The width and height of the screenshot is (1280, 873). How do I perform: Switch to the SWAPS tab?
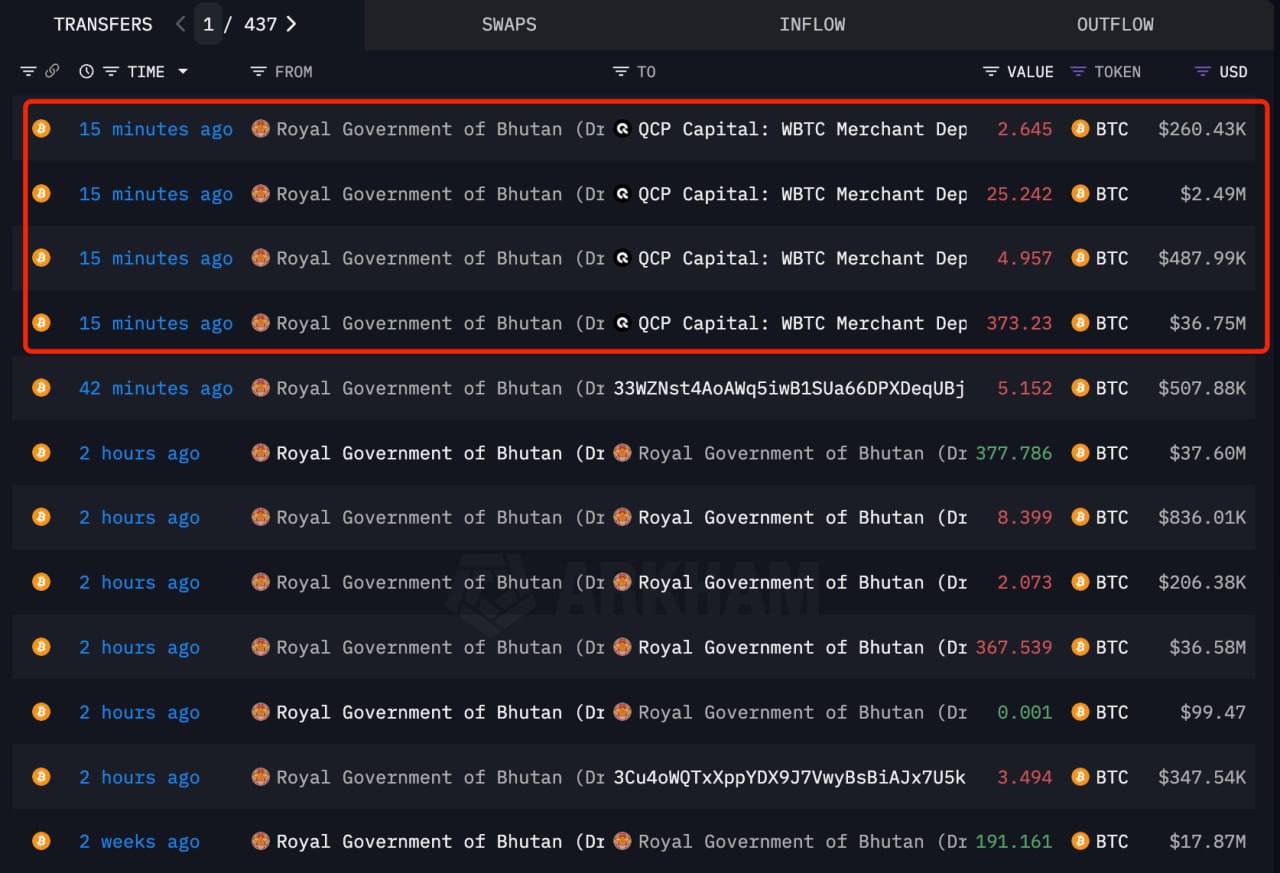(509, 24)
